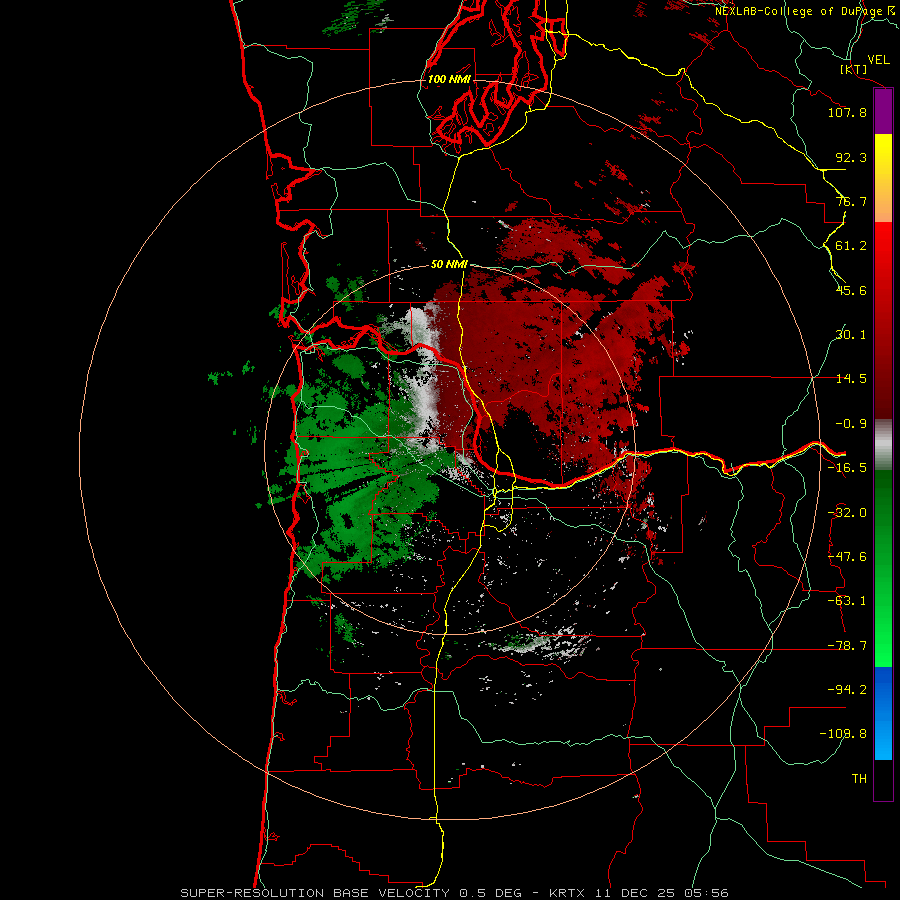
Task: Click the blue segment of velocity color bar
Action: pos(883,713)
